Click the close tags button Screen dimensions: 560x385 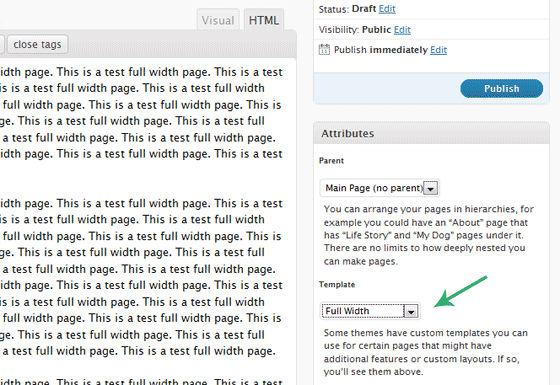click(x=37, y=44)
